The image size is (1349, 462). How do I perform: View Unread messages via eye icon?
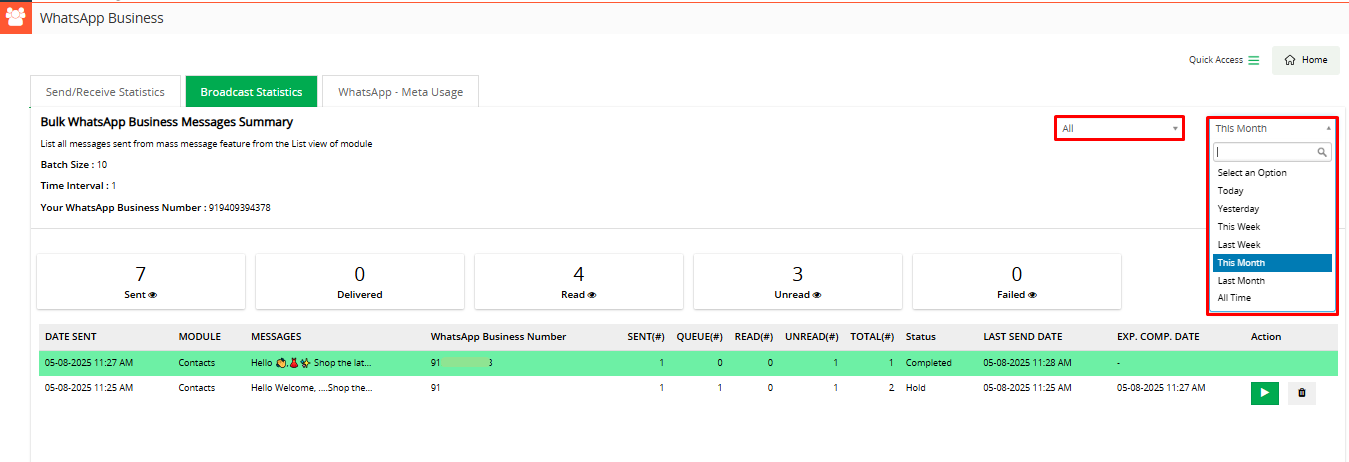[817, 295]
